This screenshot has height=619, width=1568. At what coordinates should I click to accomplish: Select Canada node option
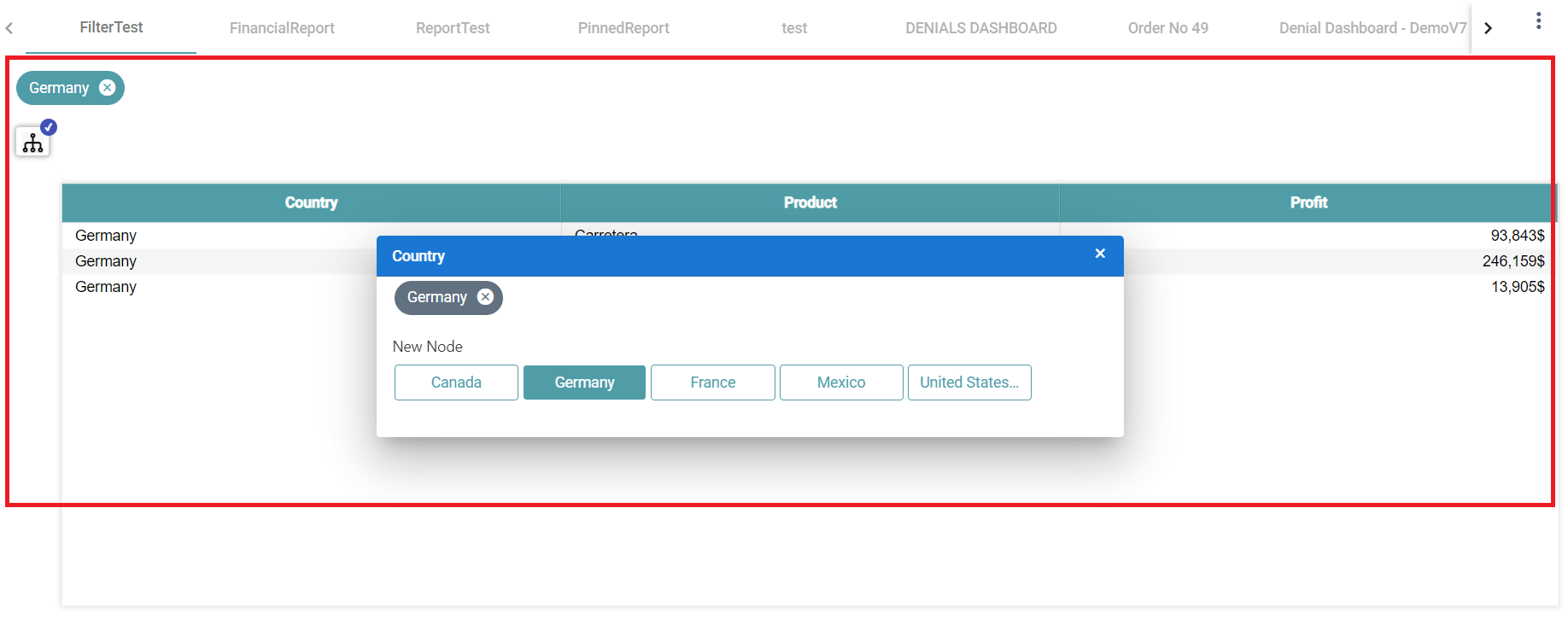[456, 382]
